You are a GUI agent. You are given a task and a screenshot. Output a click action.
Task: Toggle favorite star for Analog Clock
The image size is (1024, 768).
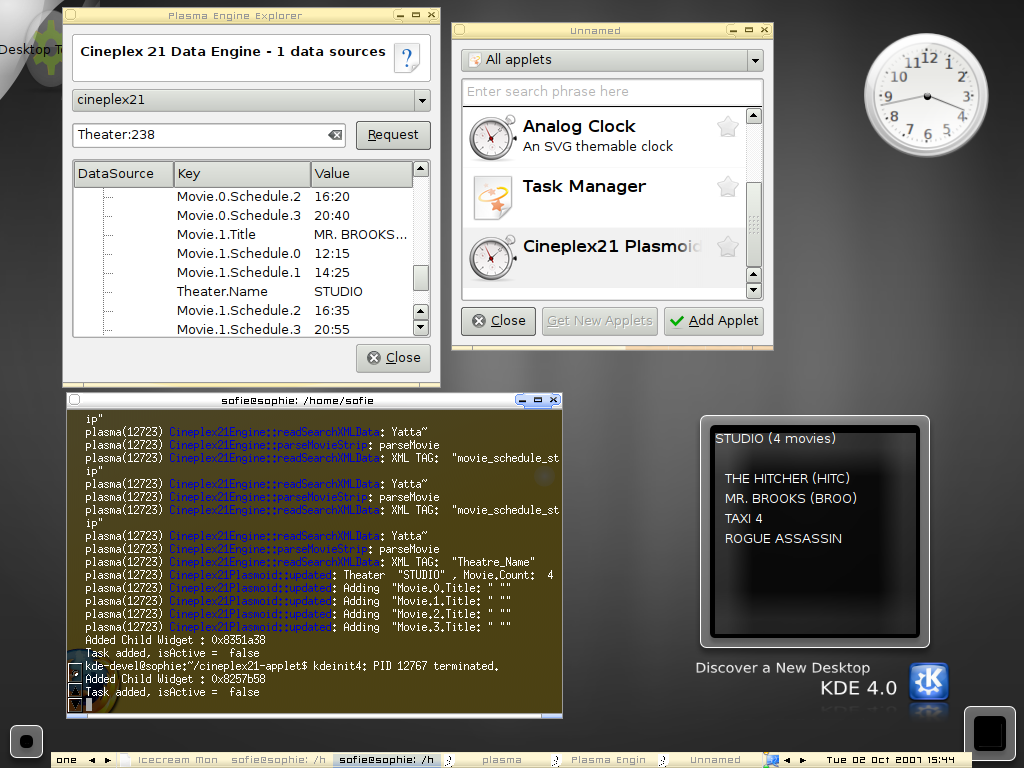pyautogui.click(x=728, y=127)
